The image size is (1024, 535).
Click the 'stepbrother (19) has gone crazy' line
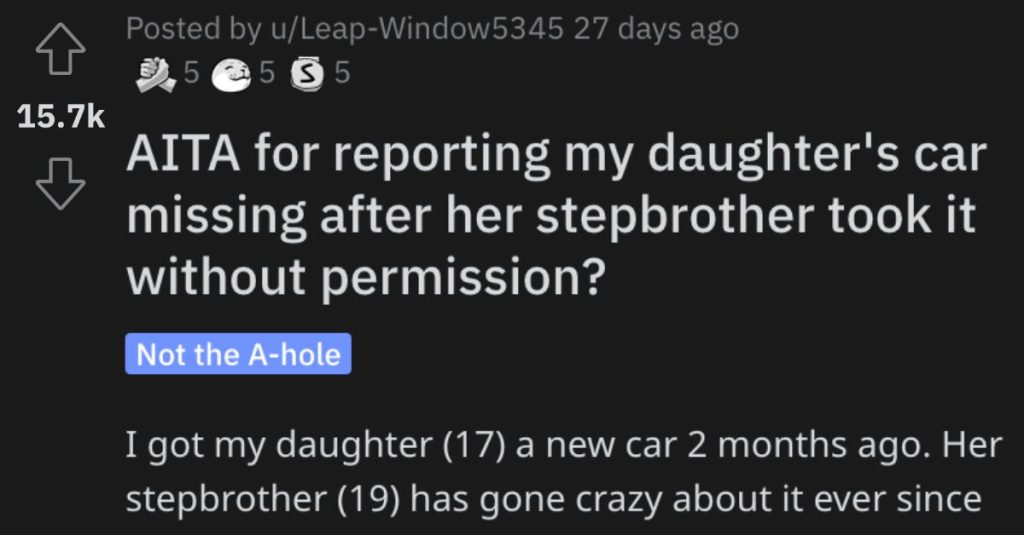coord(395,500)
